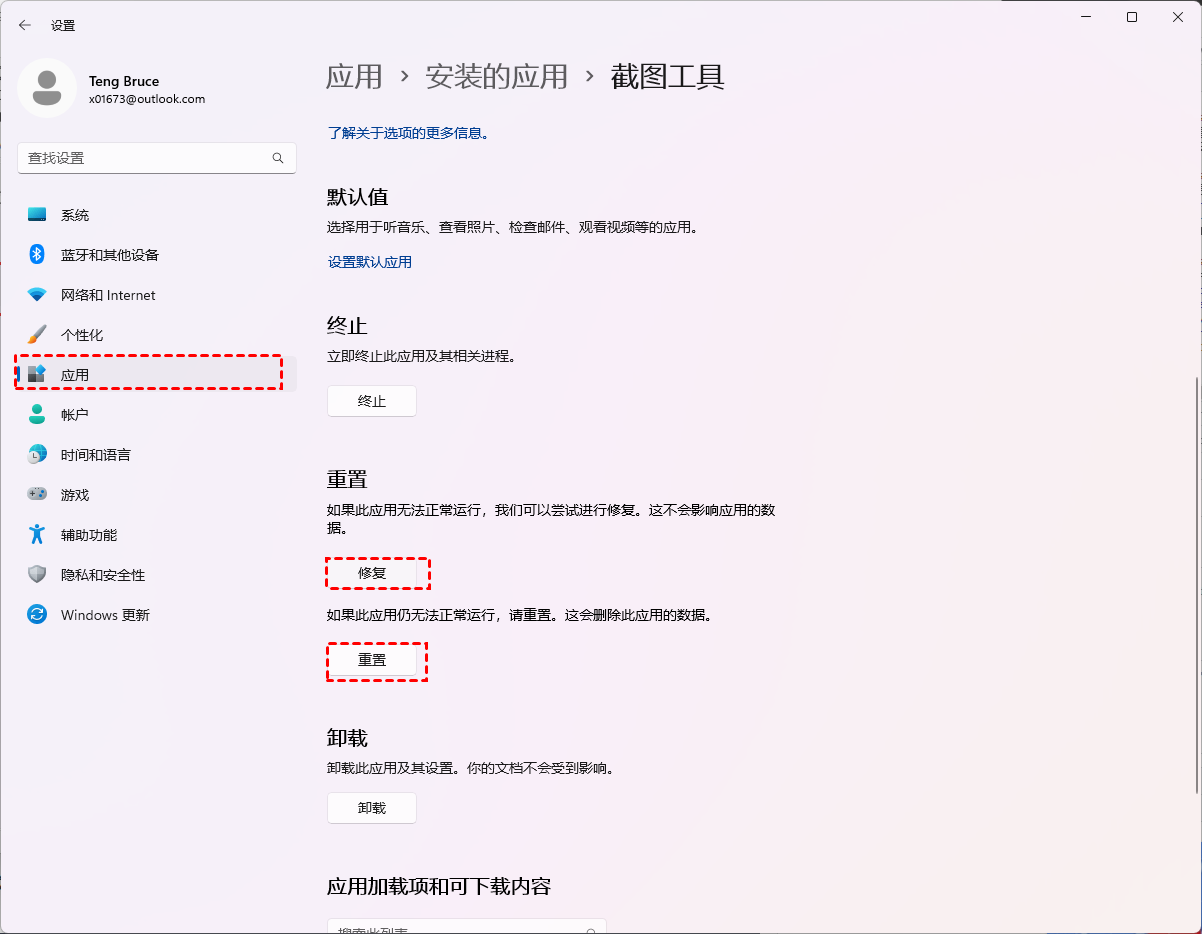Open 个性化 settings category
This screenshot has height=934, width=1202.
point(157,335)
